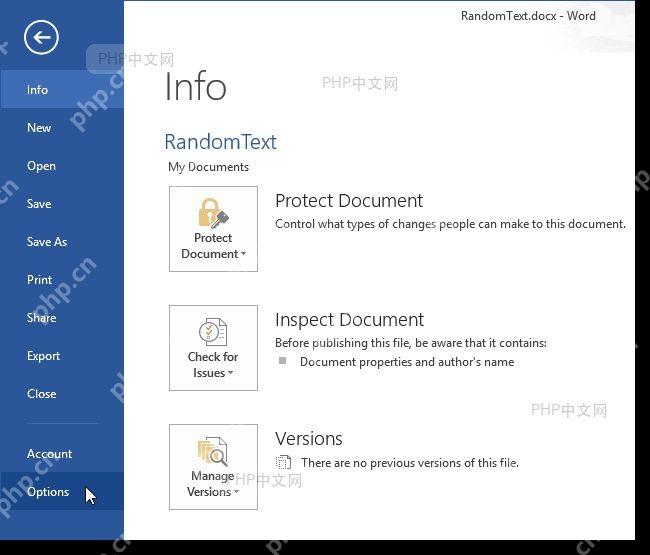The image size is (650, 555).
Task: Click 'There are no previous versions' text
Action: 410,463
